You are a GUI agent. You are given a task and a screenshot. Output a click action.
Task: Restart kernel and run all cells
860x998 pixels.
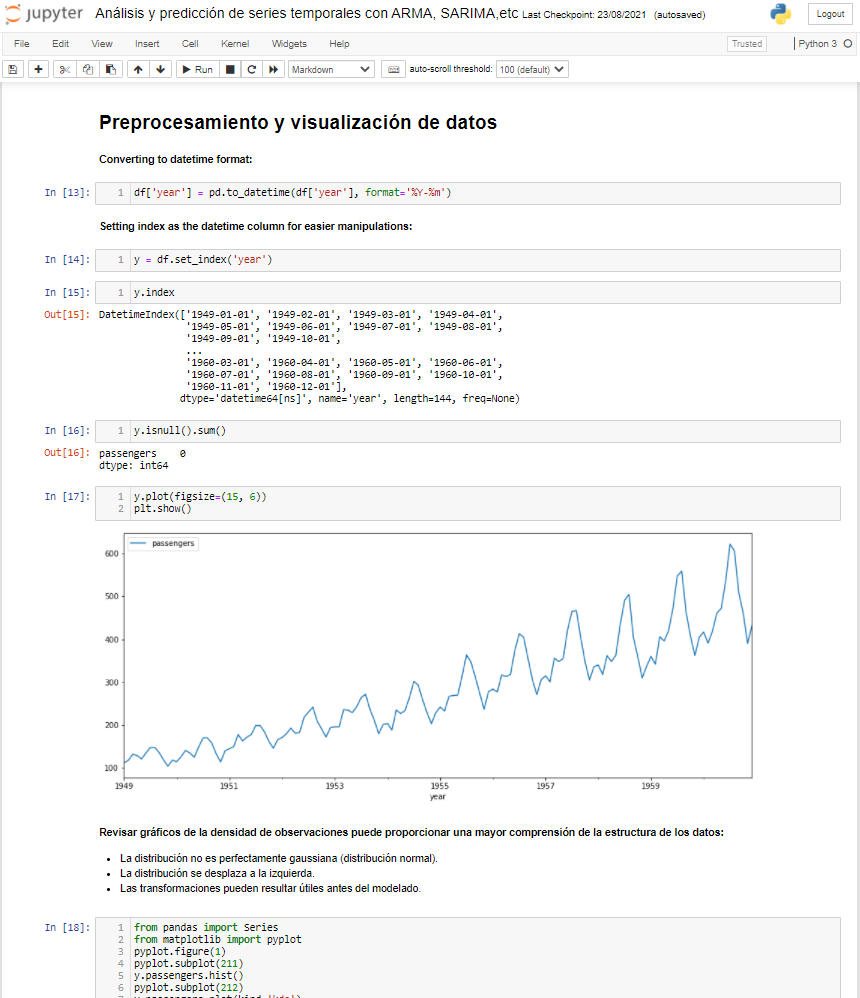274,69
